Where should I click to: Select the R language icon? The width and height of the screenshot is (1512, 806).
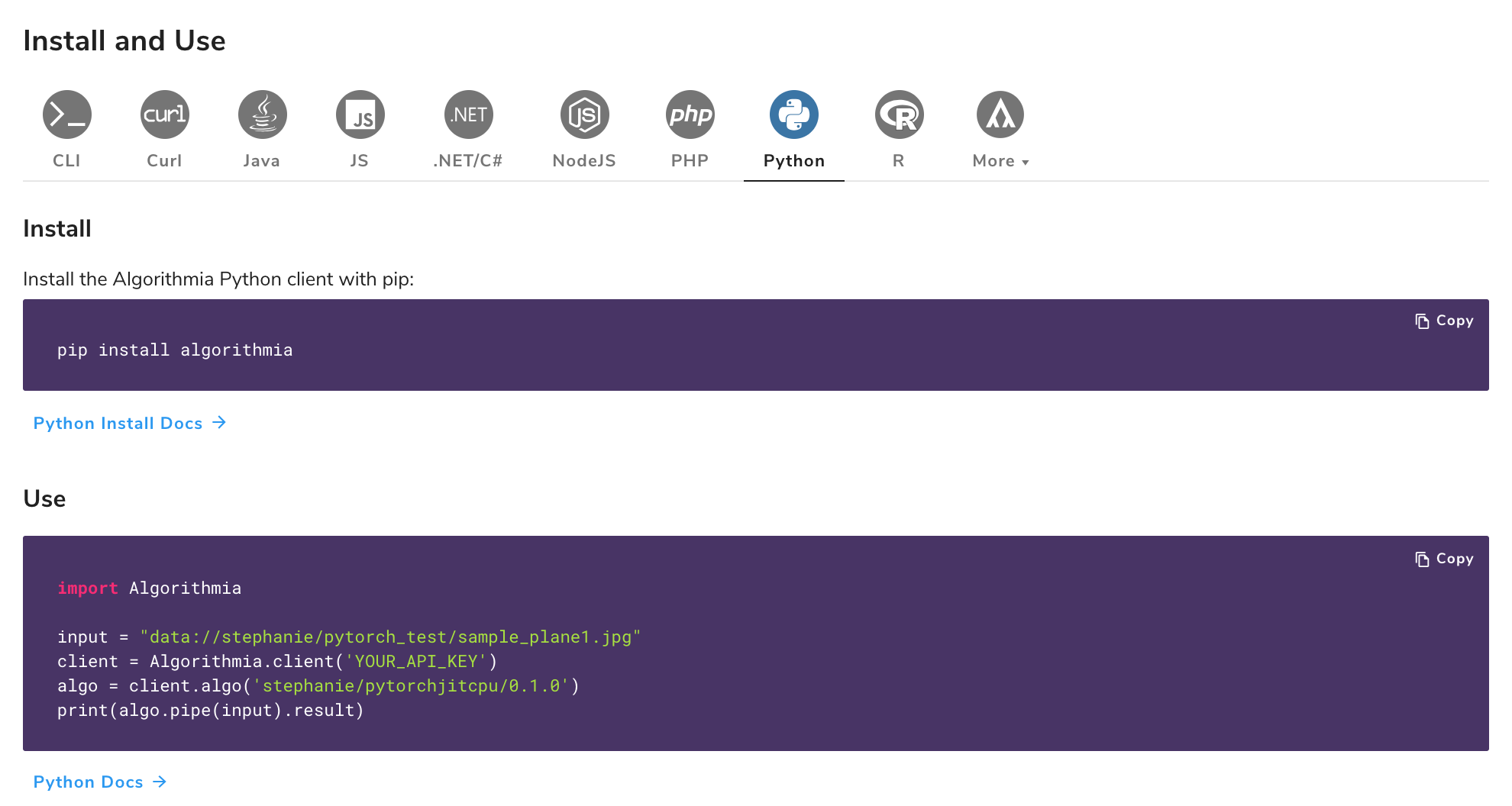click(x=900, y=114)
